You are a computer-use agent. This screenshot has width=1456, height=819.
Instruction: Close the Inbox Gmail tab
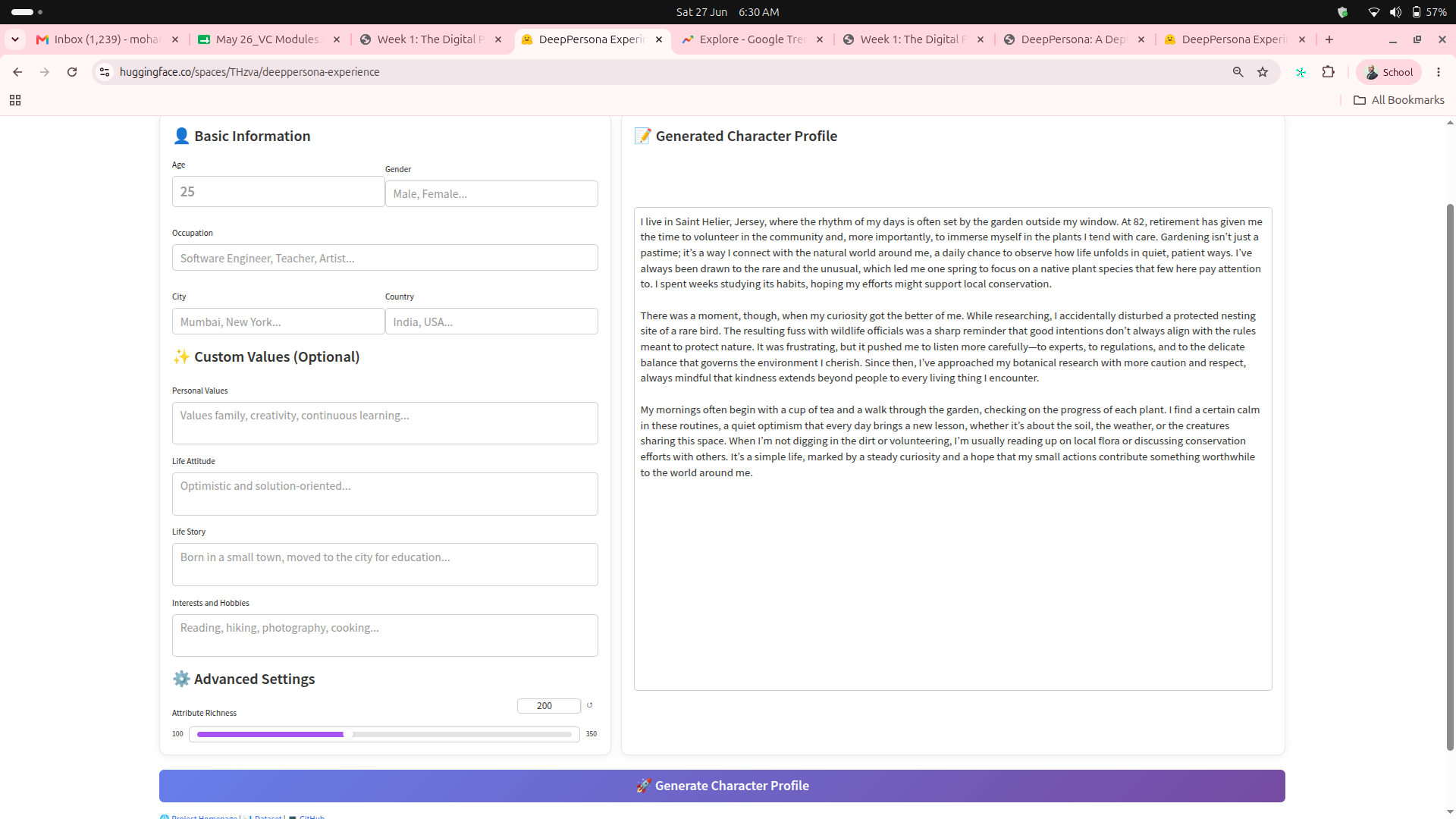[x=175, y=39]
